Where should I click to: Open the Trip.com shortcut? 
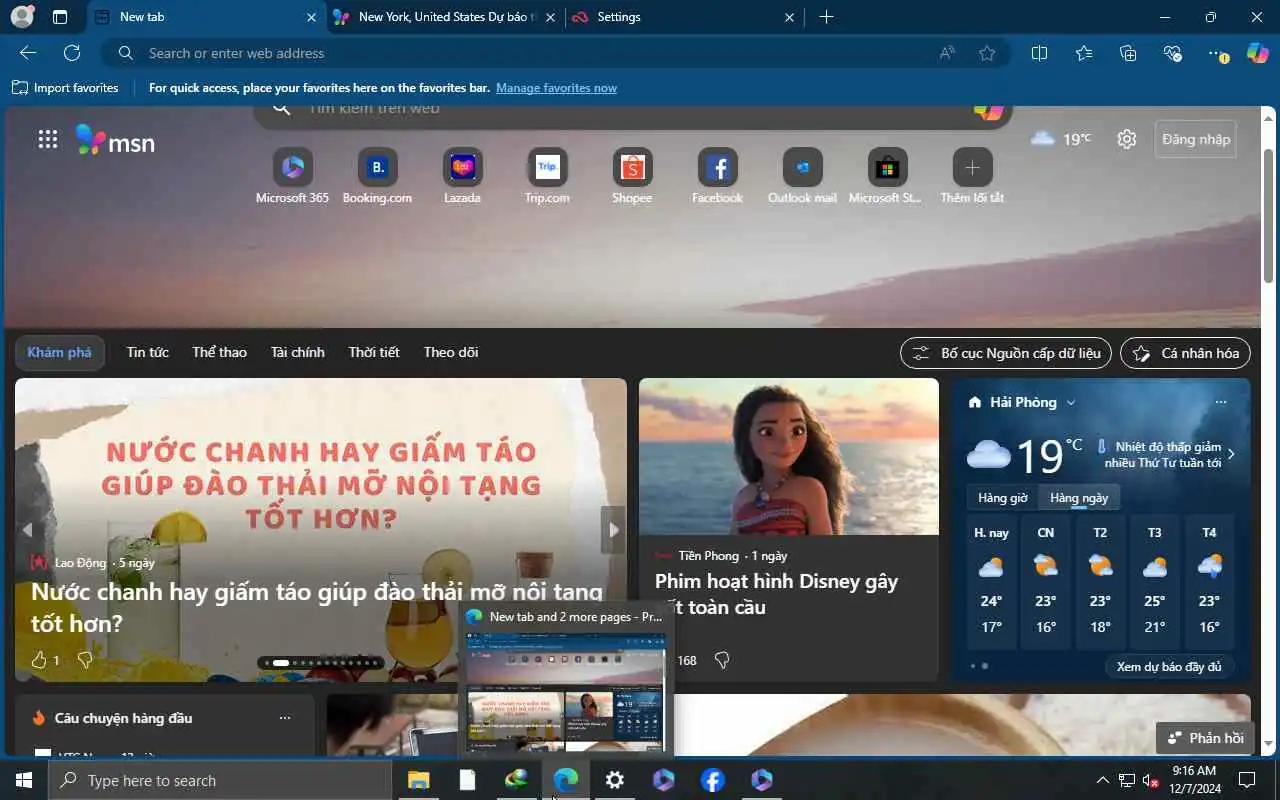click(547, 177)
